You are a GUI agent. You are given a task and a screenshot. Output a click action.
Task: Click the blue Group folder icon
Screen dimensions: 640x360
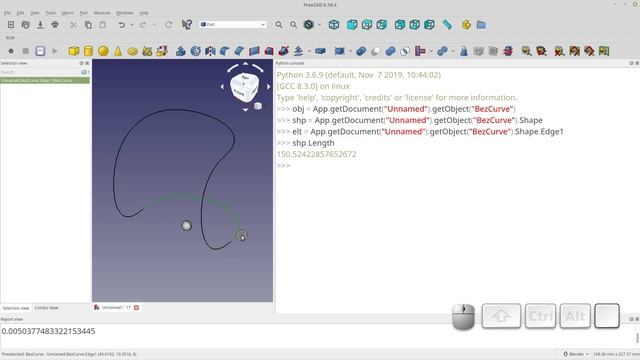(481, 25)
